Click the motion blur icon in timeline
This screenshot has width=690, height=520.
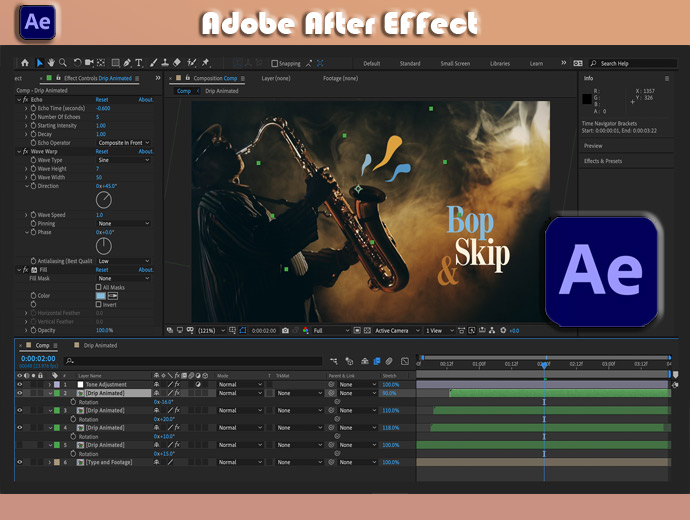pos(389,361)
